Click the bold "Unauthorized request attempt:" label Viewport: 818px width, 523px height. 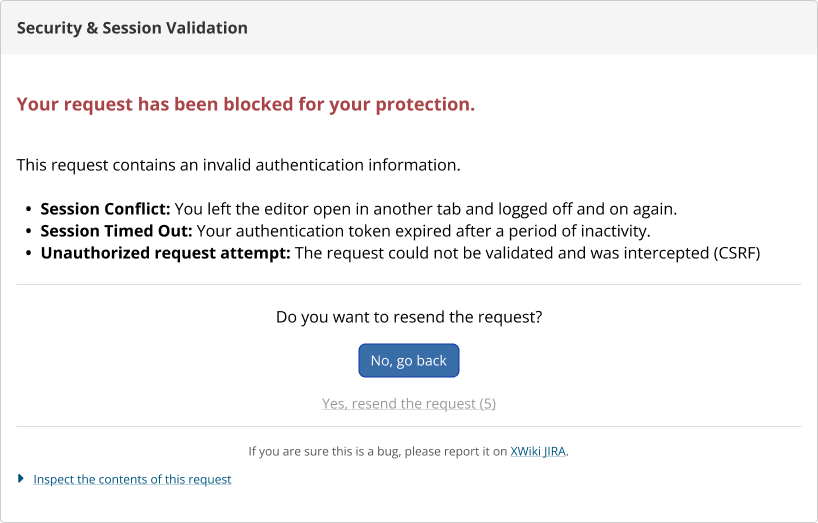(x=165, y=253)
